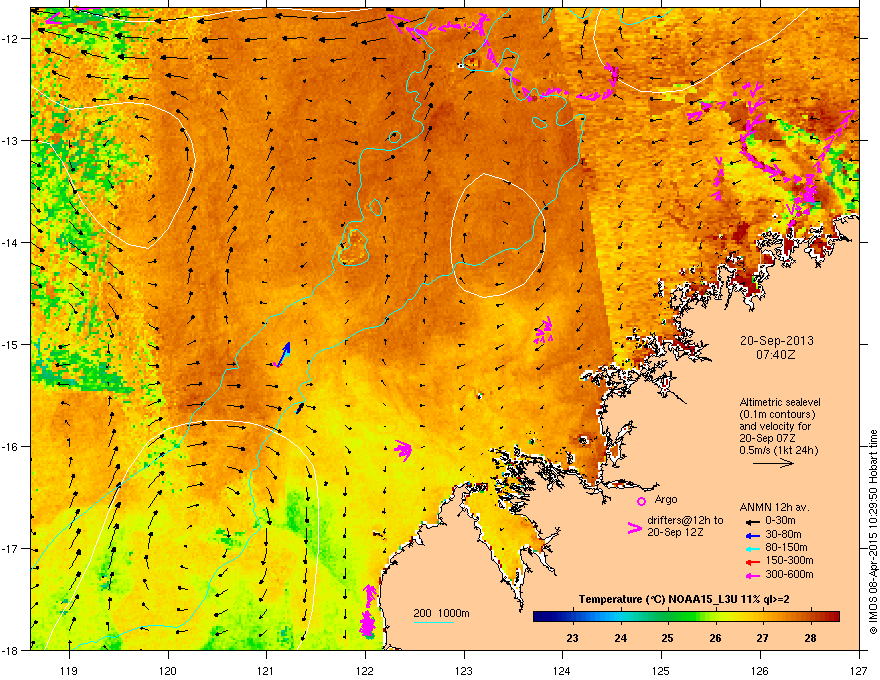Click the time label 07:40Z
Image resolution: width=880 pixels, height=680 pixels.
point(776,355)
